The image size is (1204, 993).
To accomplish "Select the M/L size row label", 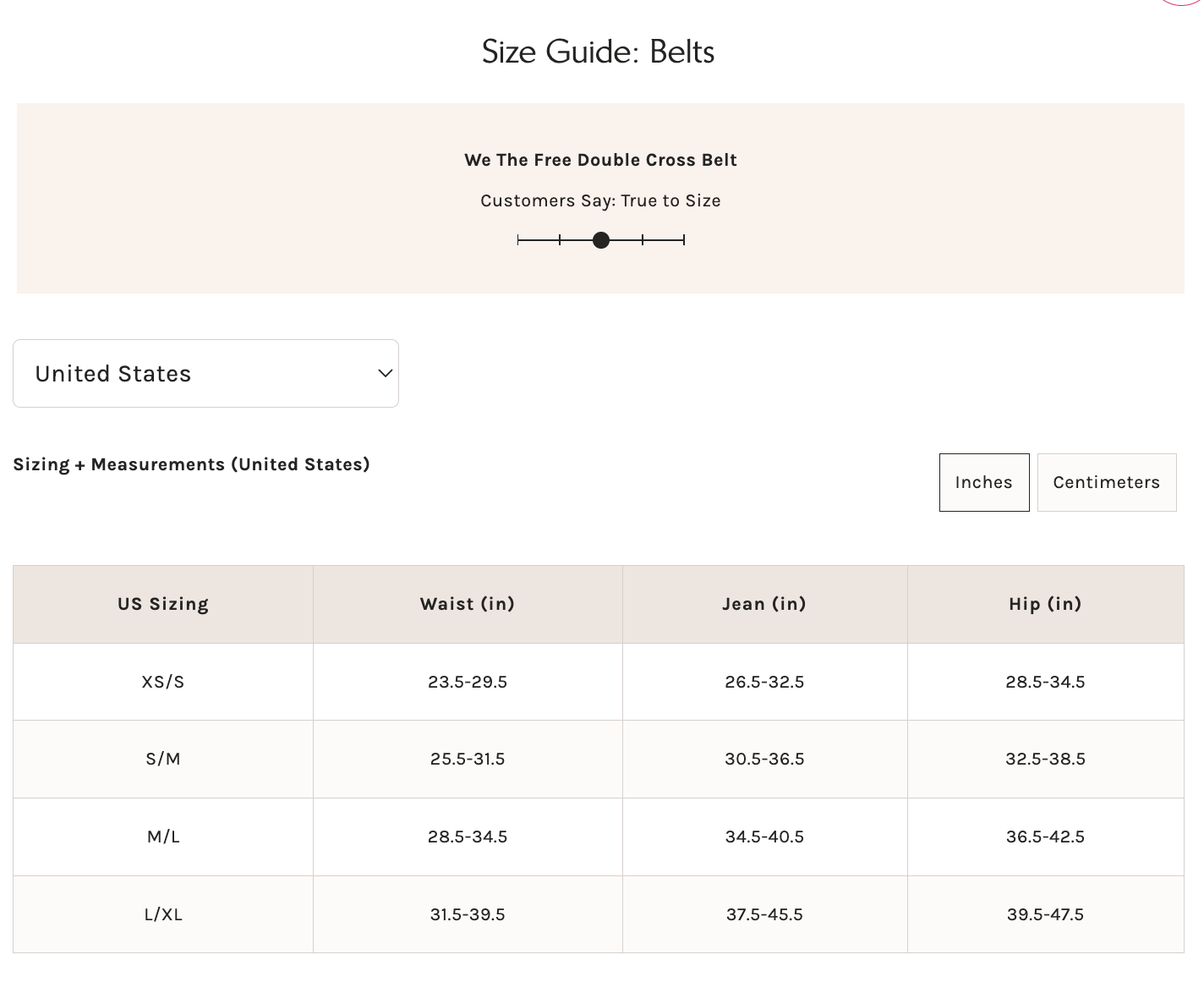I will [x=163, y=837].
